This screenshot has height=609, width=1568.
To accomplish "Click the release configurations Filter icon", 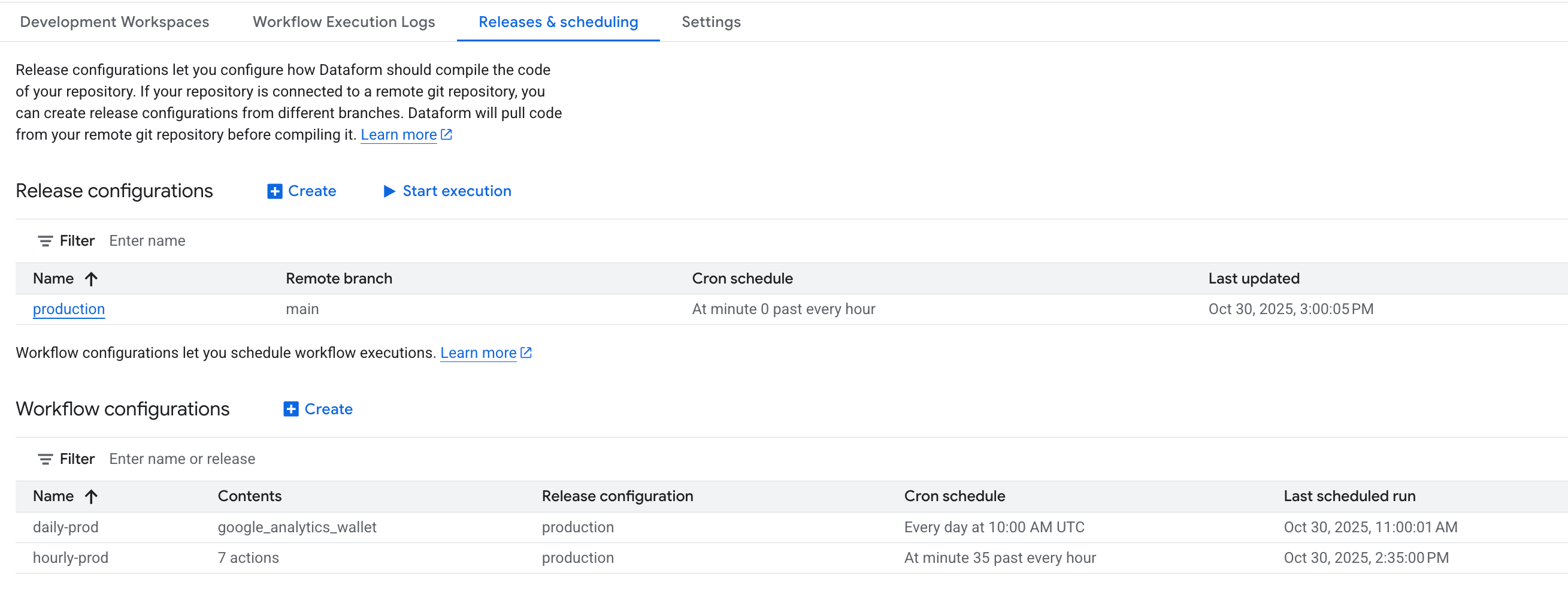I will pyautogui.click(x=45, y=241).
